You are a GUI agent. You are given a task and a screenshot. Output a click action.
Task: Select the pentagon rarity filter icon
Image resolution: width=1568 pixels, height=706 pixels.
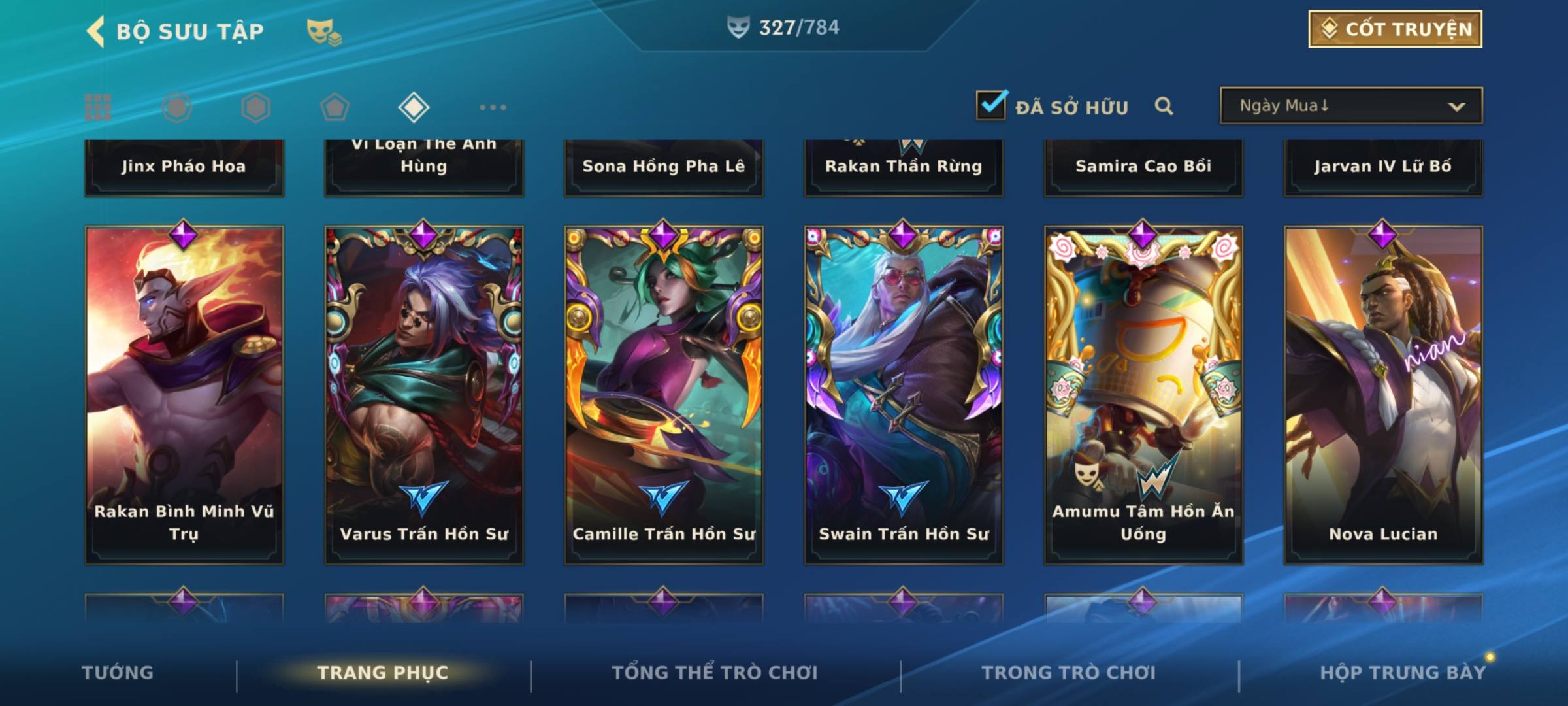335,107
